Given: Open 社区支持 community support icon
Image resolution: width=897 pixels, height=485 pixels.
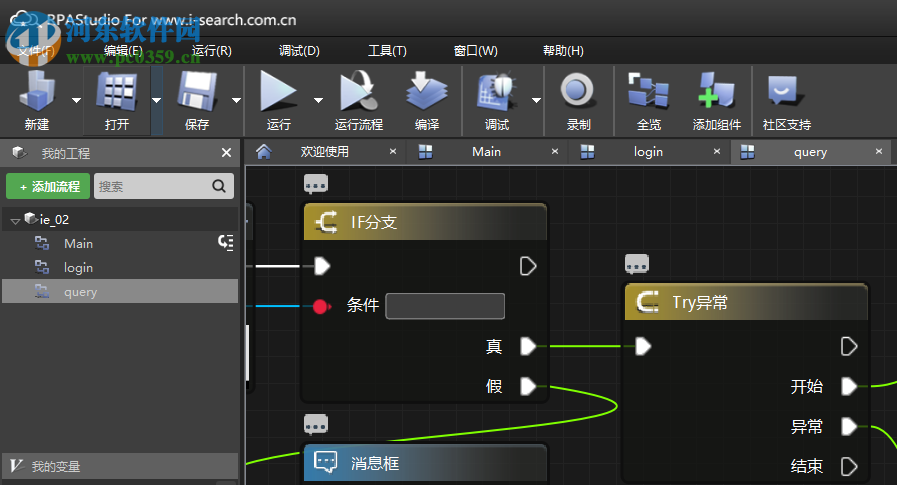Looking at the screenshot, I should (x=785, y=90).
